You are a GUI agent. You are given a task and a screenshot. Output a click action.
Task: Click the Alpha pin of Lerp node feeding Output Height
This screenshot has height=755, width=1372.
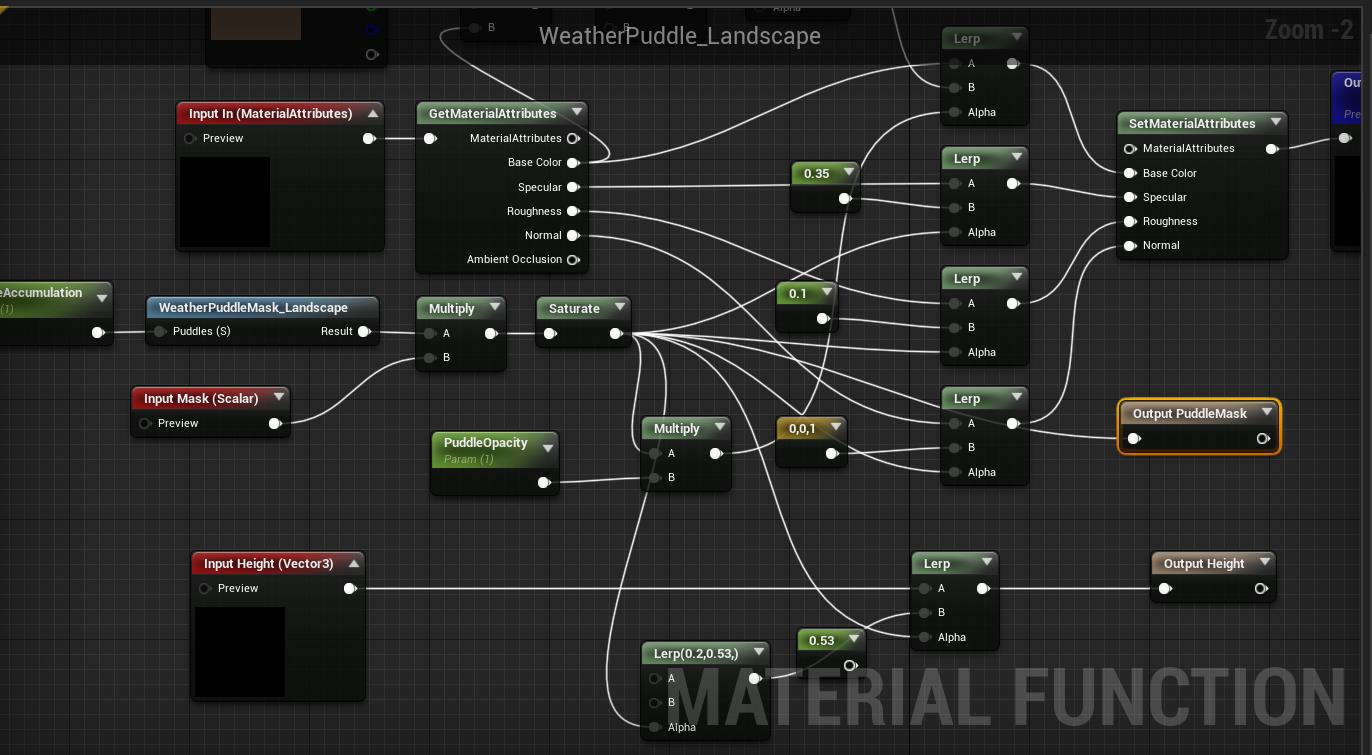pos(924,637)
